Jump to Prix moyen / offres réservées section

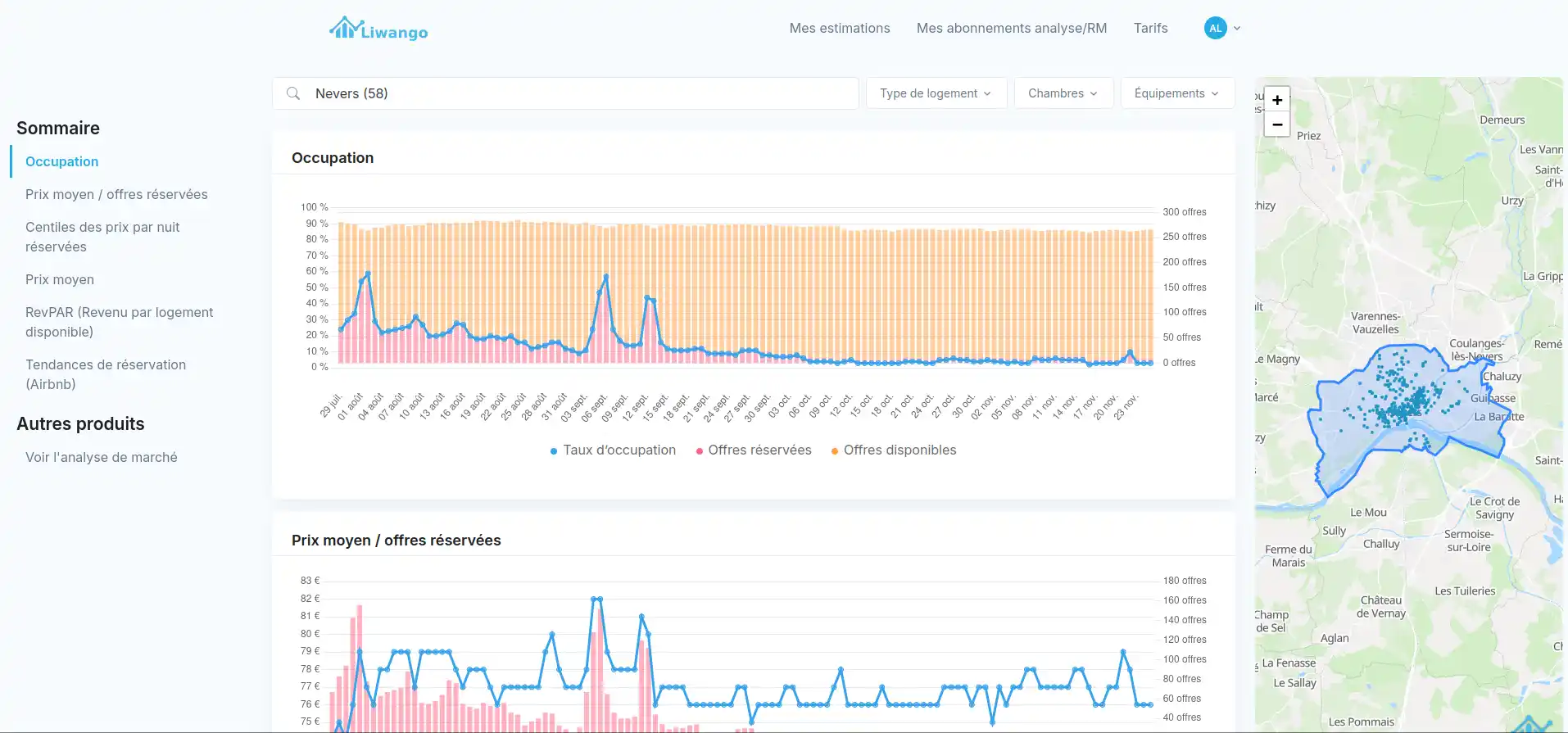(116, 194)
